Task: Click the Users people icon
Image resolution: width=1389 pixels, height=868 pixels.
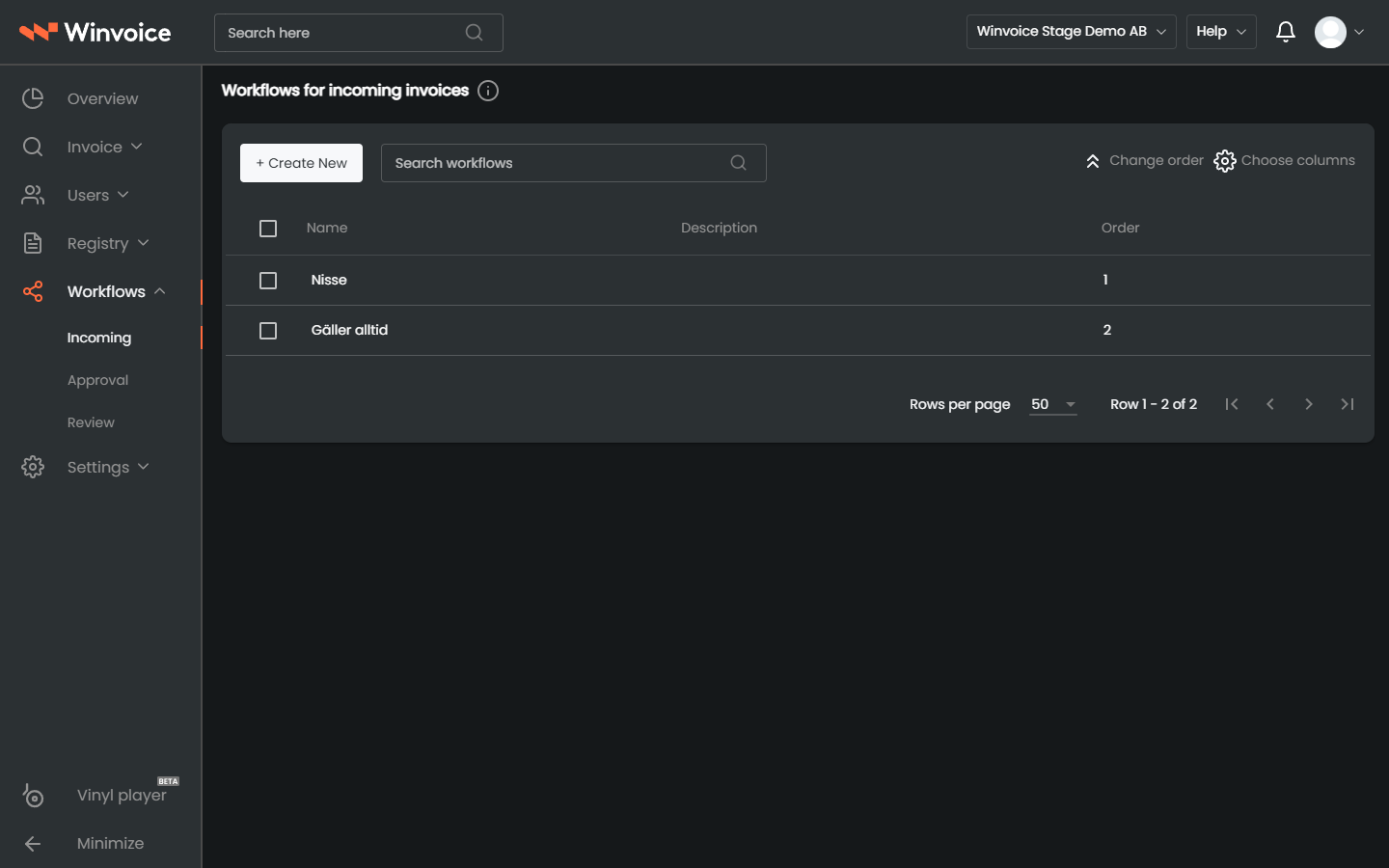Action: pyautogui.click(x=33, y=195)
